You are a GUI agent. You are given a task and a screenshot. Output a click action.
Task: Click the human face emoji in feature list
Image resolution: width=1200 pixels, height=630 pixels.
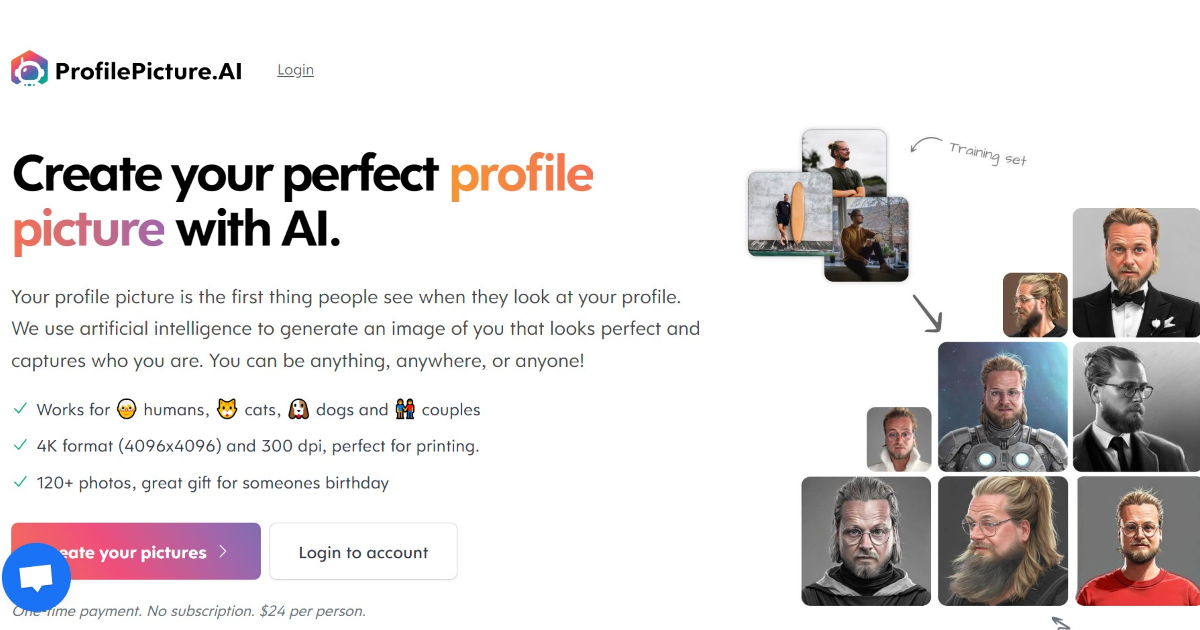coord(125,408)
